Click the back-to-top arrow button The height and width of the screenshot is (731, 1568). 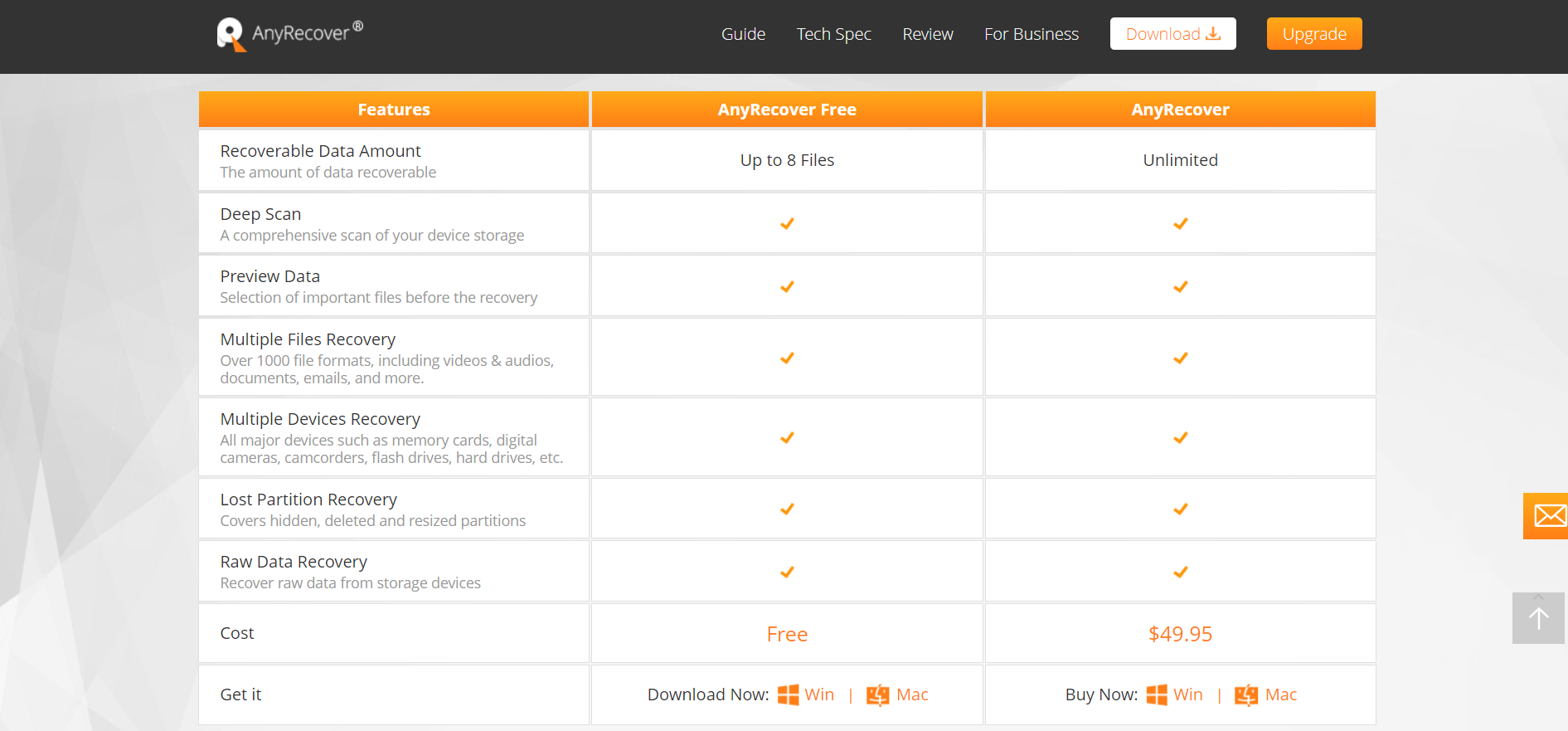(x=1538, y=618)
